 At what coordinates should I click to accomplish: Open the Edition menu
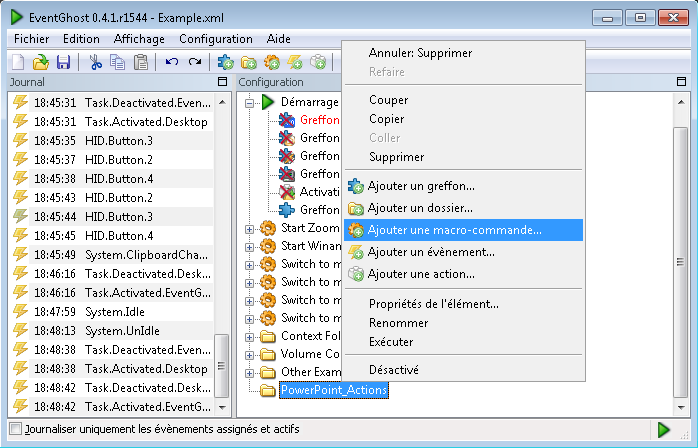click(x=81, y=39)
